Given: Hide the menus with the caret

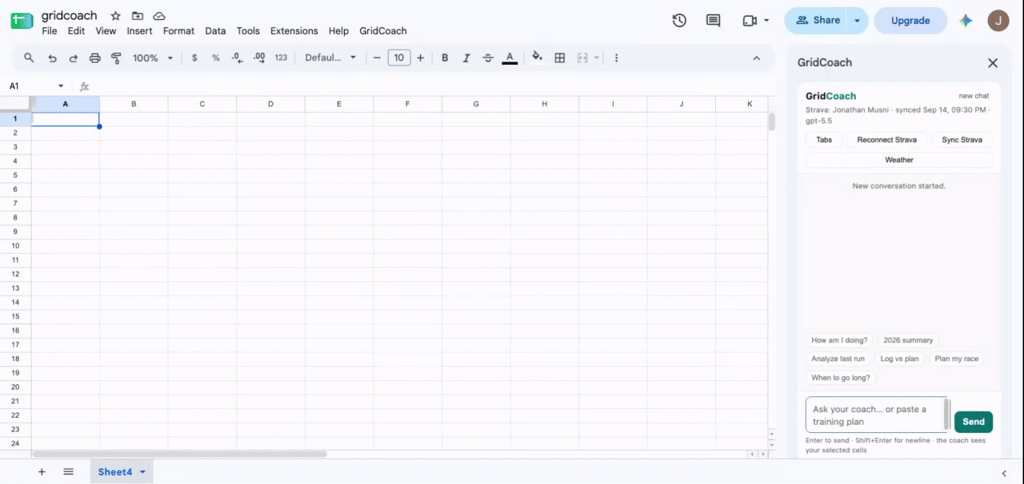Looking at the screenshot, I should (756, 58).
